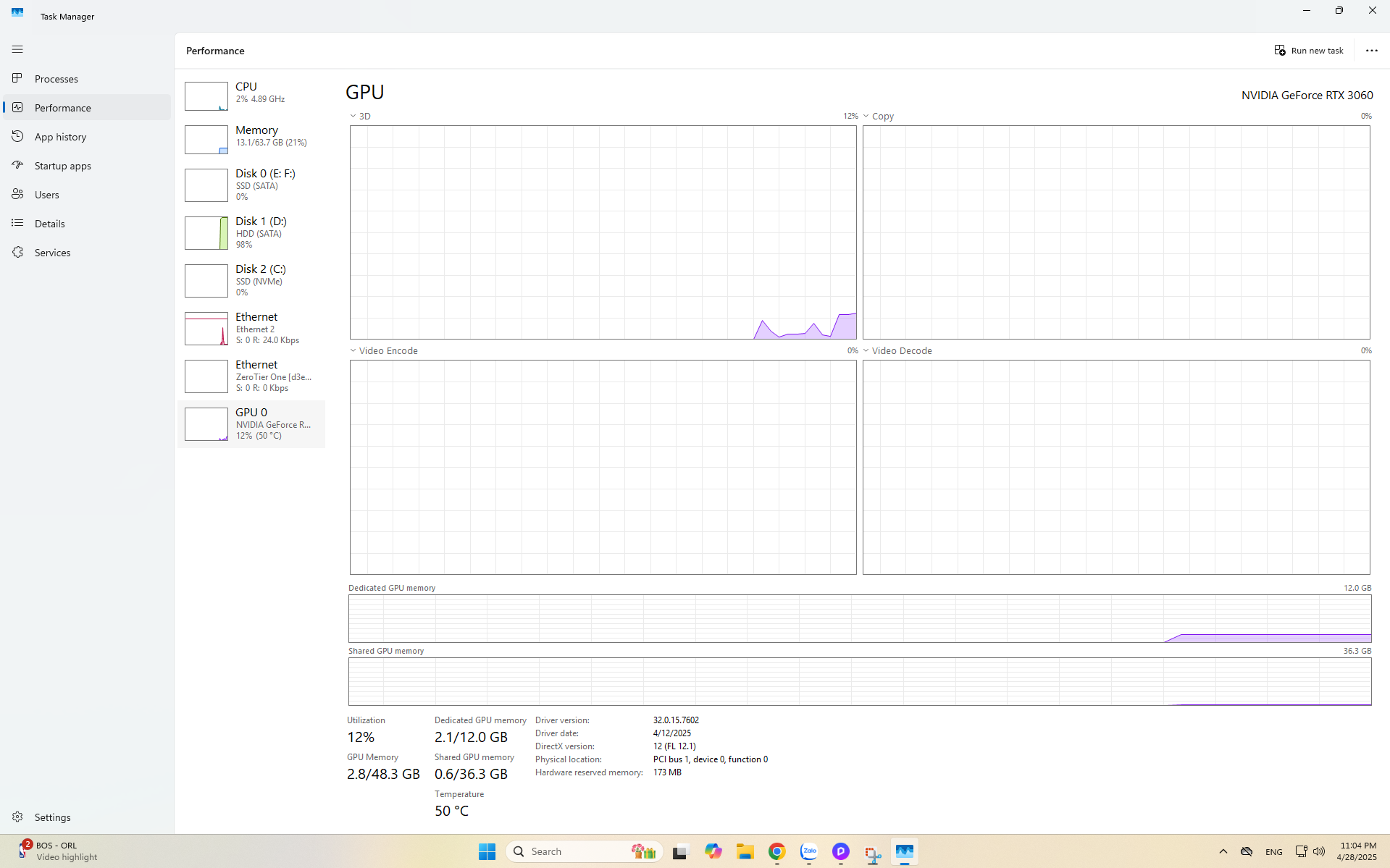This screenshot has width=1390, height=868.
Task: Open the Details list icon
Action: [x=17, y=223]
